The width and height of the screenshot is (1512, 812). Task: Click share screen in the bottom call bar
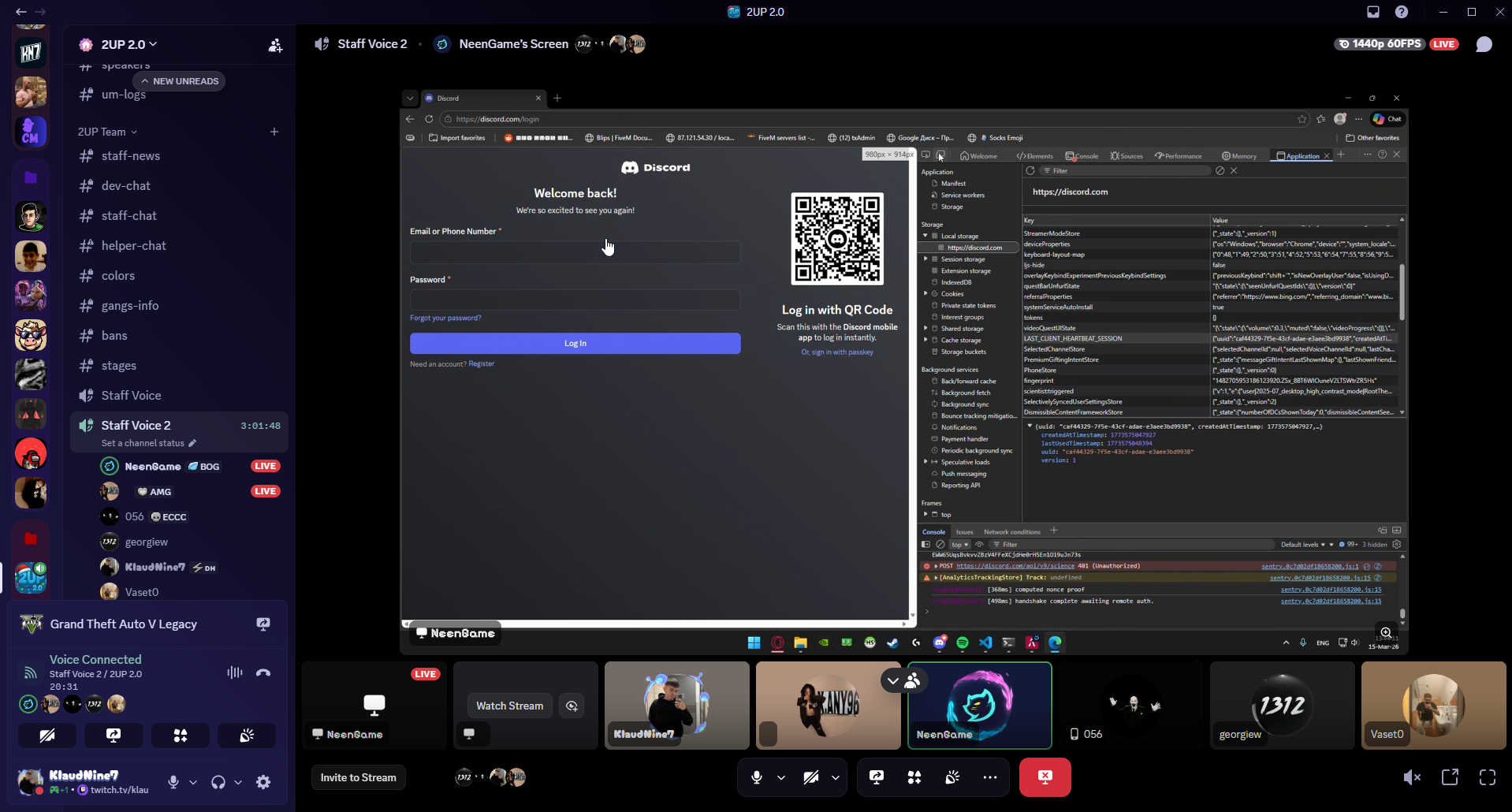click(877, 777)
